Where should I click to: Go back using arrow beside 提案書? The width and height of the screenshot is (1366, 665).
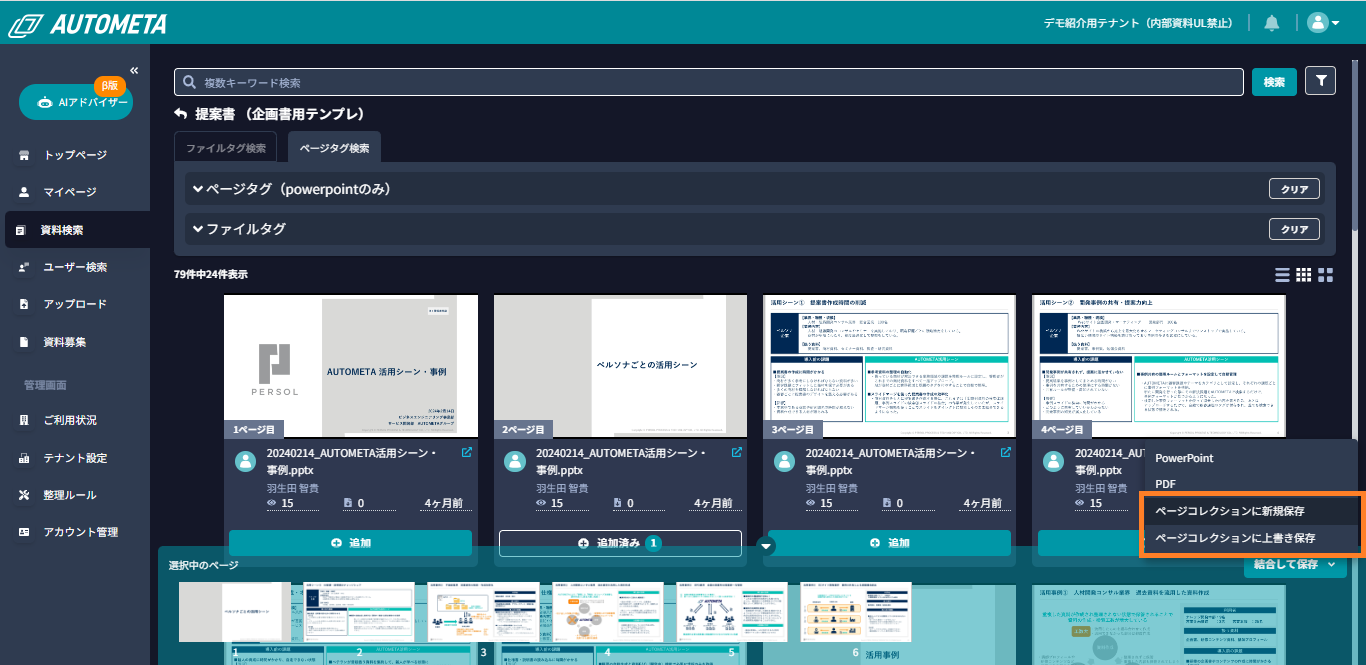pos(181,114)
